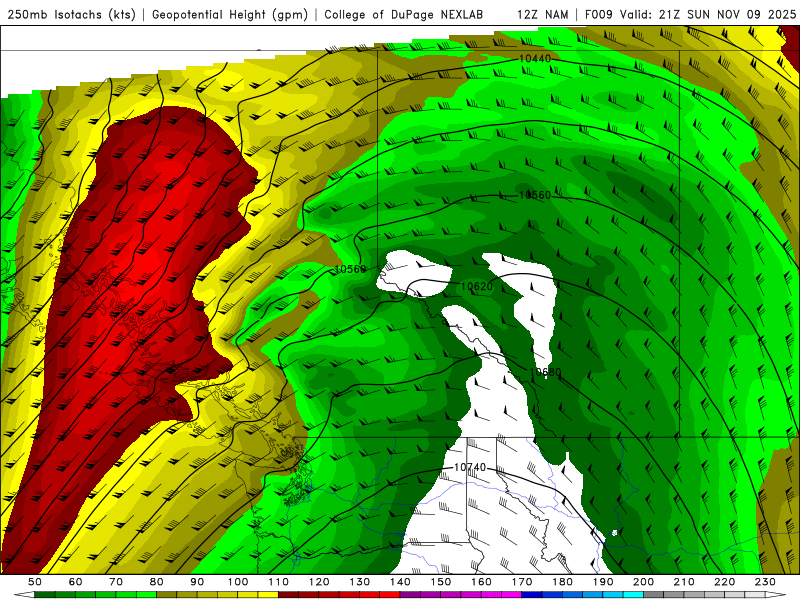The height and width of the screenshot is (600, 800).
Task: Click the 'College of DuPage NEXLAB' text
Action: tap(404, 15)
